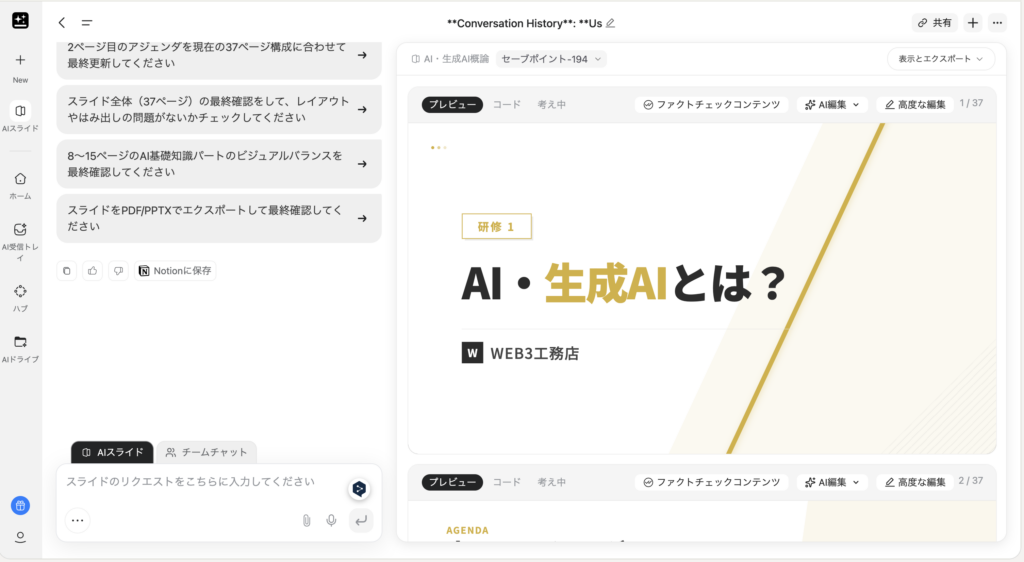Click the back arrow in header
This screenshot has height=562, width=1024.
tap(62, 23)
